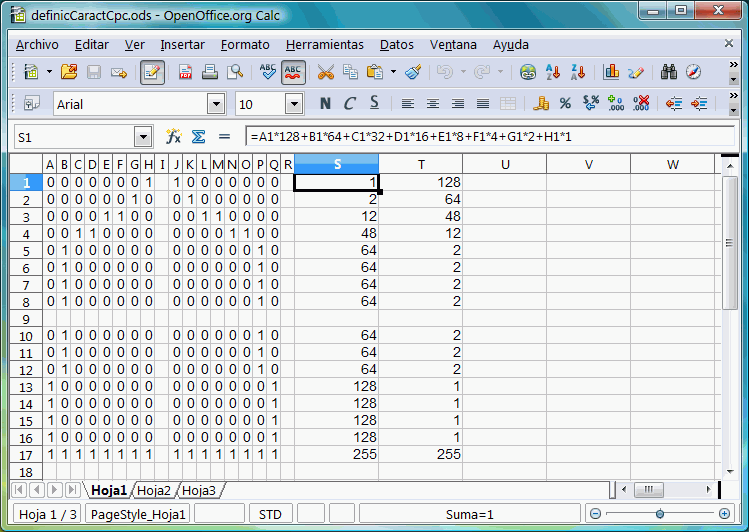Open the Paste options dropdown arrow
749x532 pixels.
tap(393, 72)
